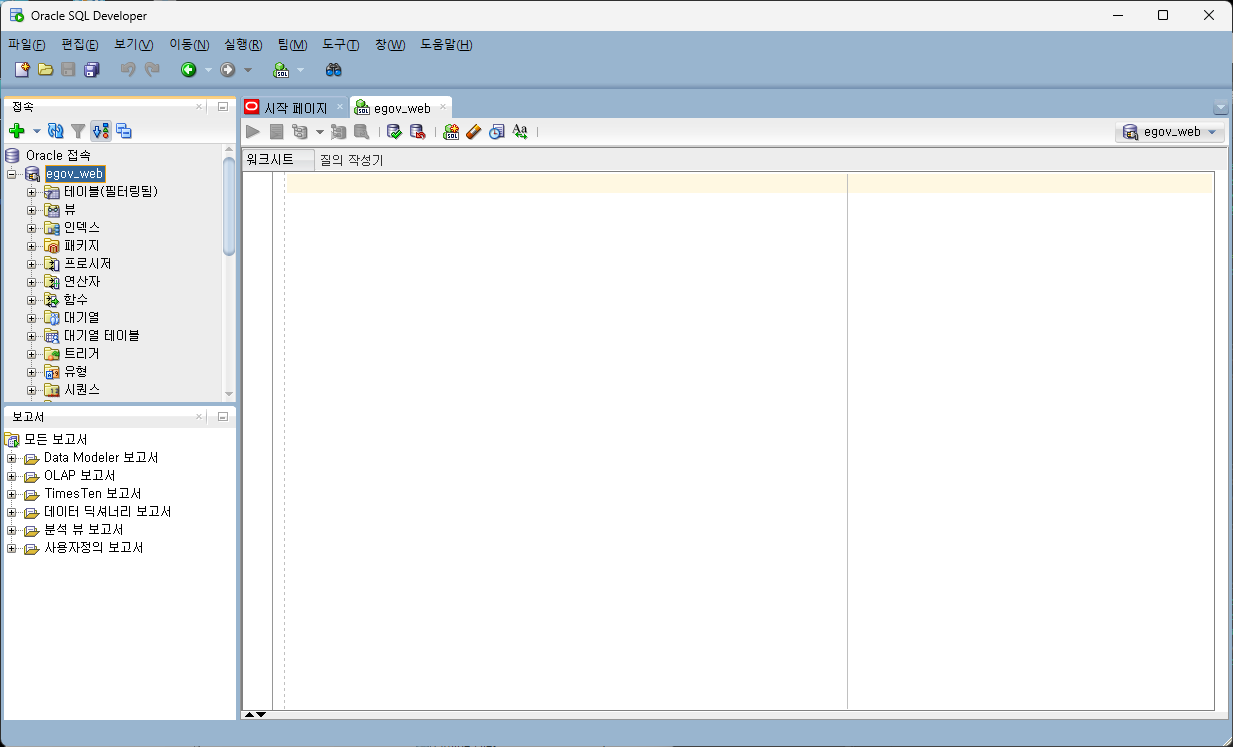Click the eraser Clear icon

point(474,132)
